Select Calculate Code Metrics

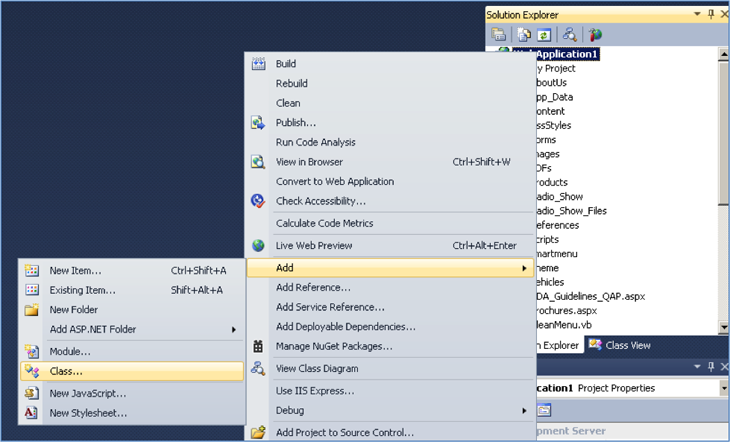[324, 223]
